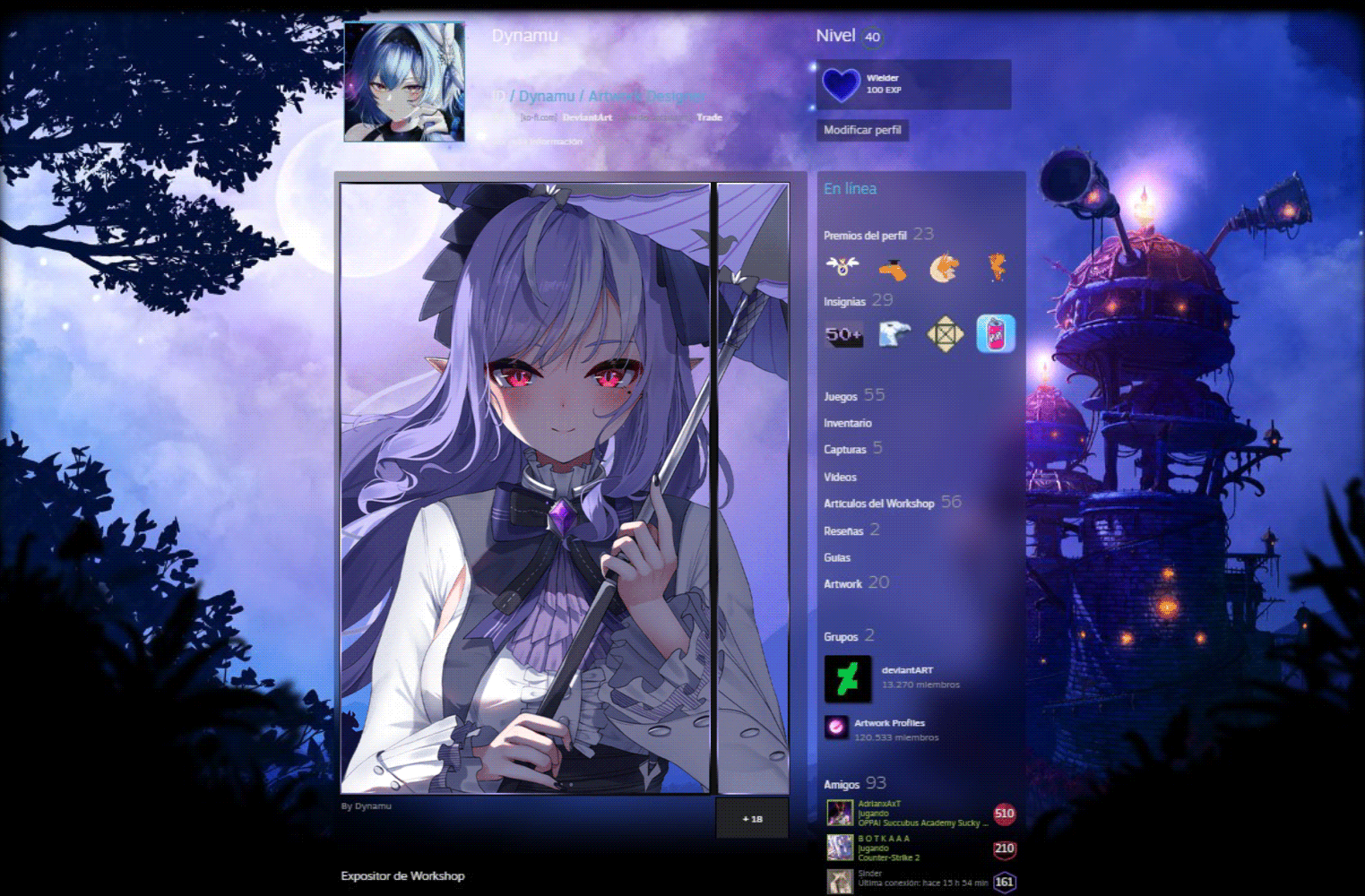
Task: Open the deviantART group name link
Action: [907, 670]
